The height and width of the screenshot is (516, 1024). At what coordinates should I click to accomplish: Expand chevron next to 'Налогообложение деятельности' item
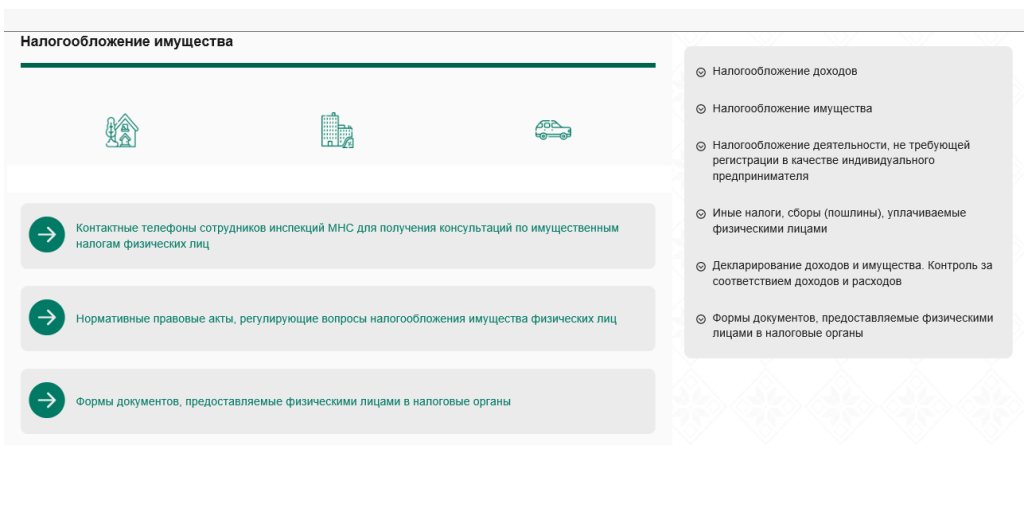(x=701, y=146)
